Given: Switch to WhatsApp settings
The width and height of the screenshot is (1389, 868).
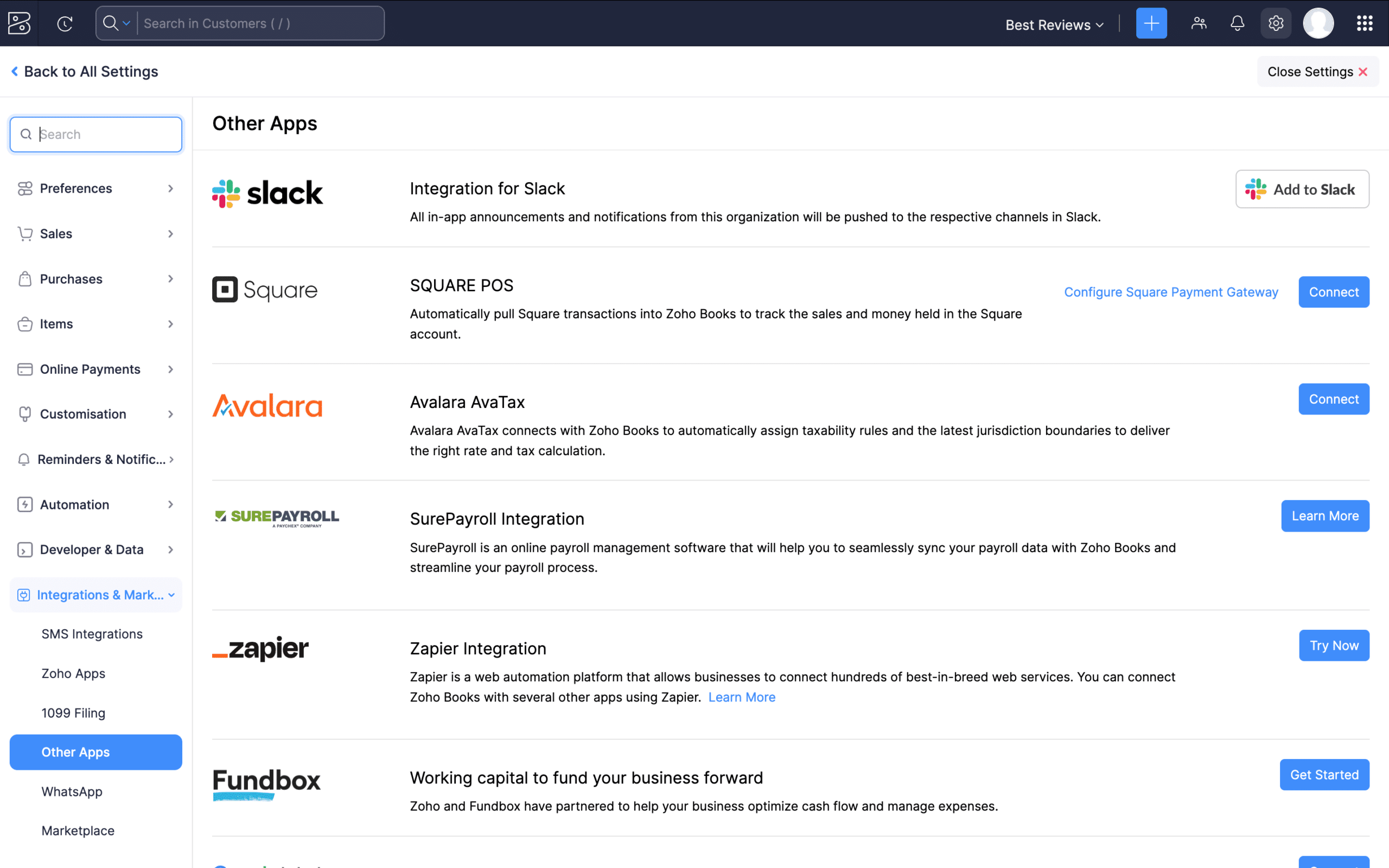Looking at the screenshot, I should point(72,791).
